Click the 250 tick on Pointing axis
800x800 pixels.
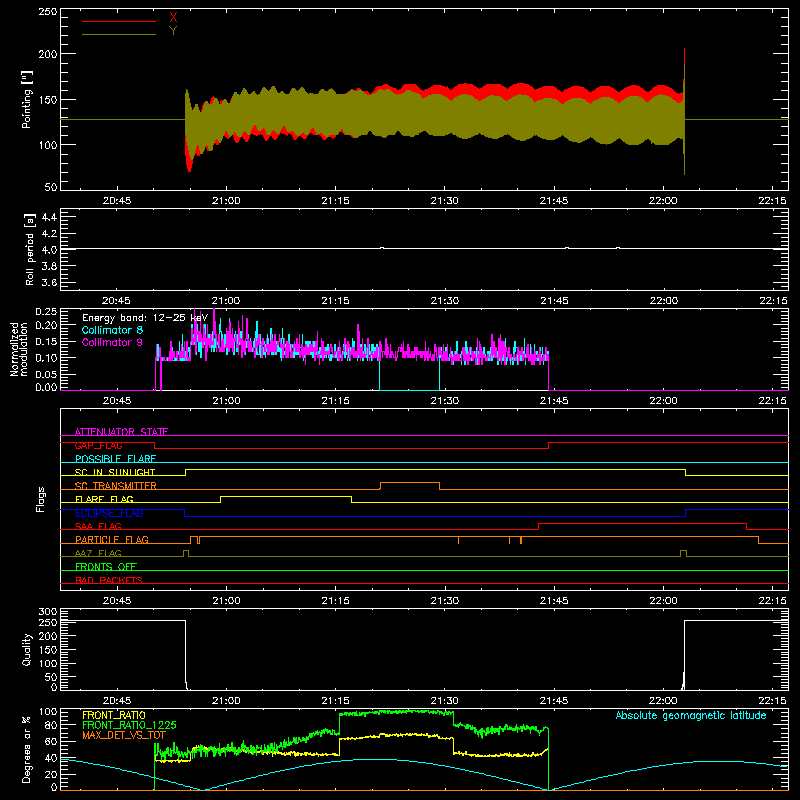tap(48, 12)
